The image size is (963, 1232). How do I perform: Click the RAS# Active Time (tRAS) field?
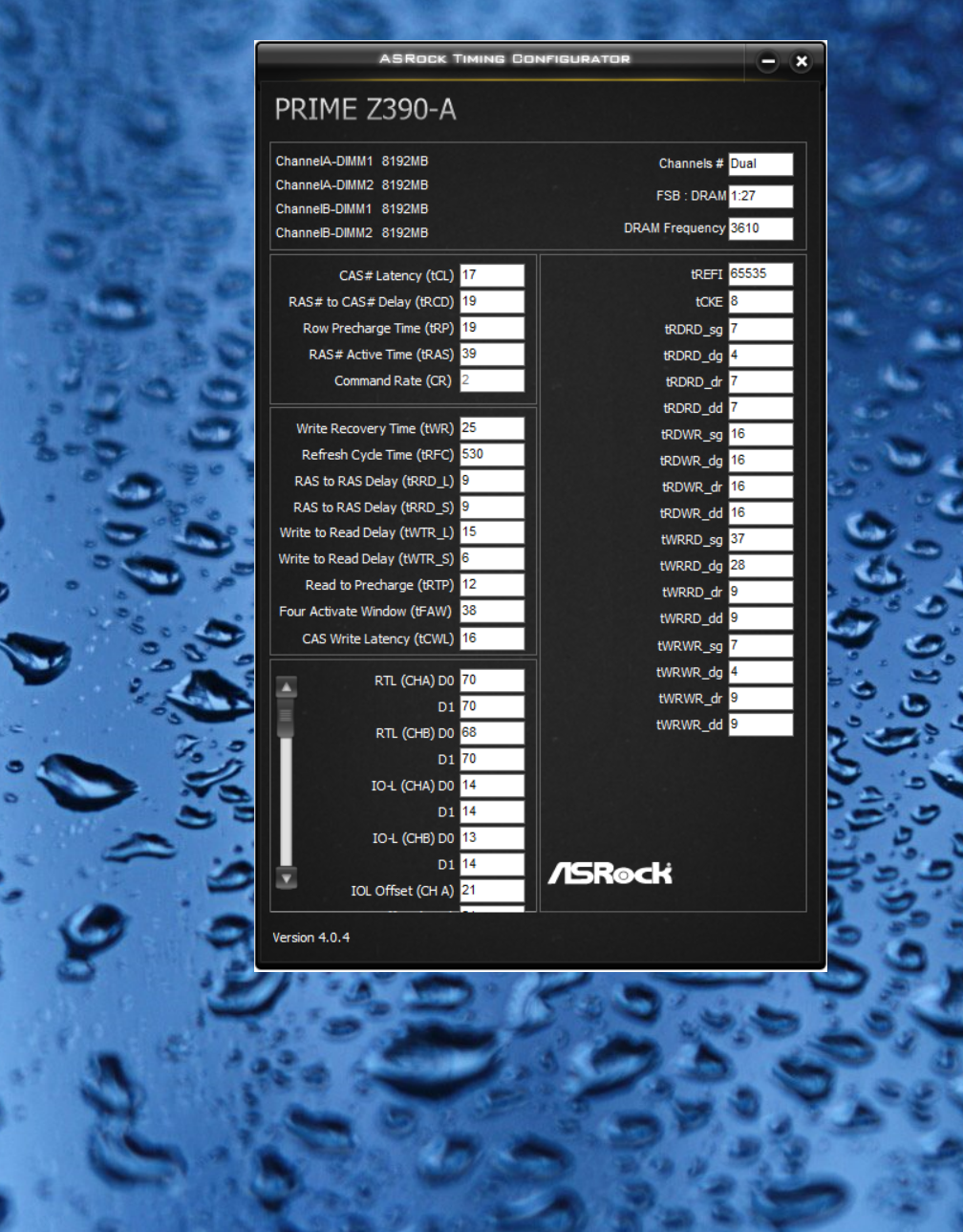(492, 355)
